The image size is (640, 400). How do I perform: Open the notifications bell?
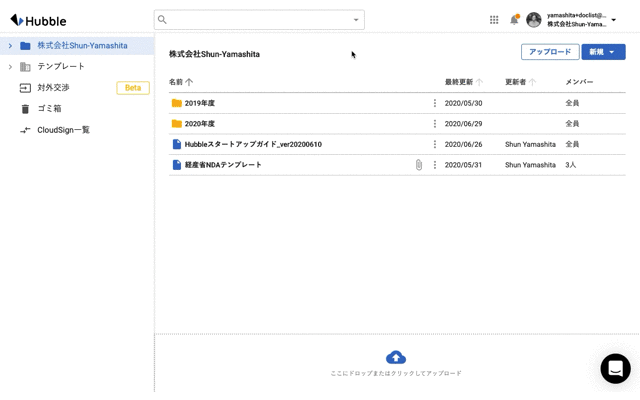(514, 19)
